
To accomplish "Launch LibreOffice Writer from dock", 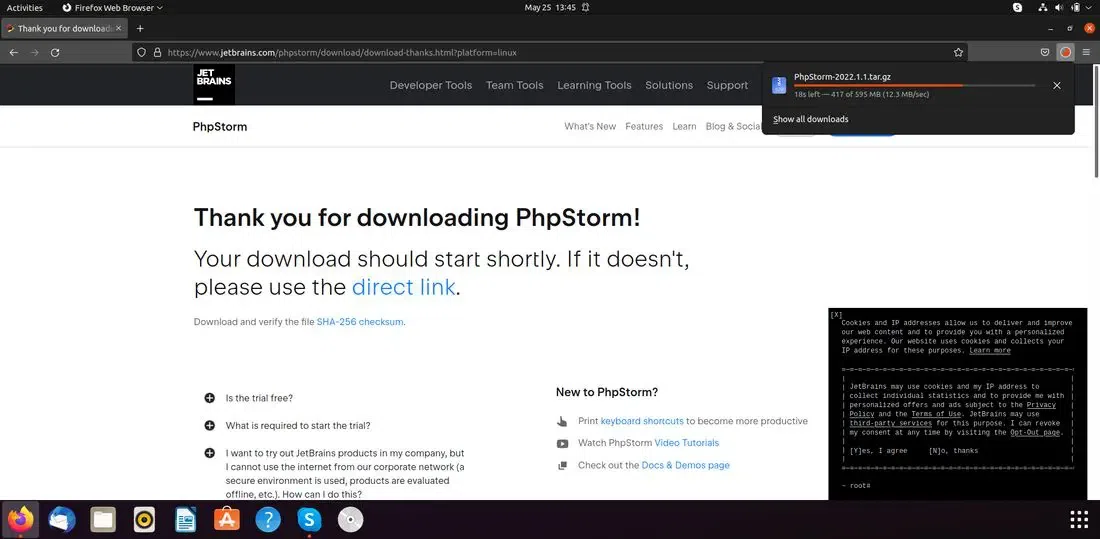I will point(185,520).
